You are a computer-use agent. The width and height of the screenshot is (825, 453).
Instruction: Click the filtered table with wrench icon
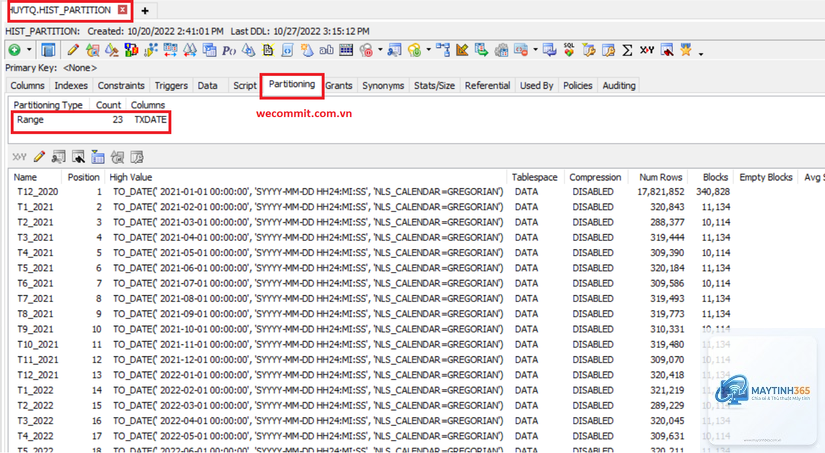[588, 50]
